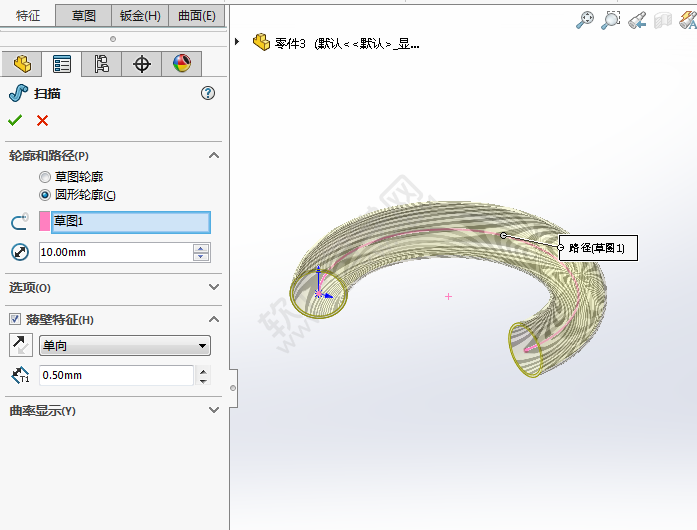Collapse the 轮廓和路径(P) section
Image resolution: width=697 pixels, height=530 pixels.
214,156
